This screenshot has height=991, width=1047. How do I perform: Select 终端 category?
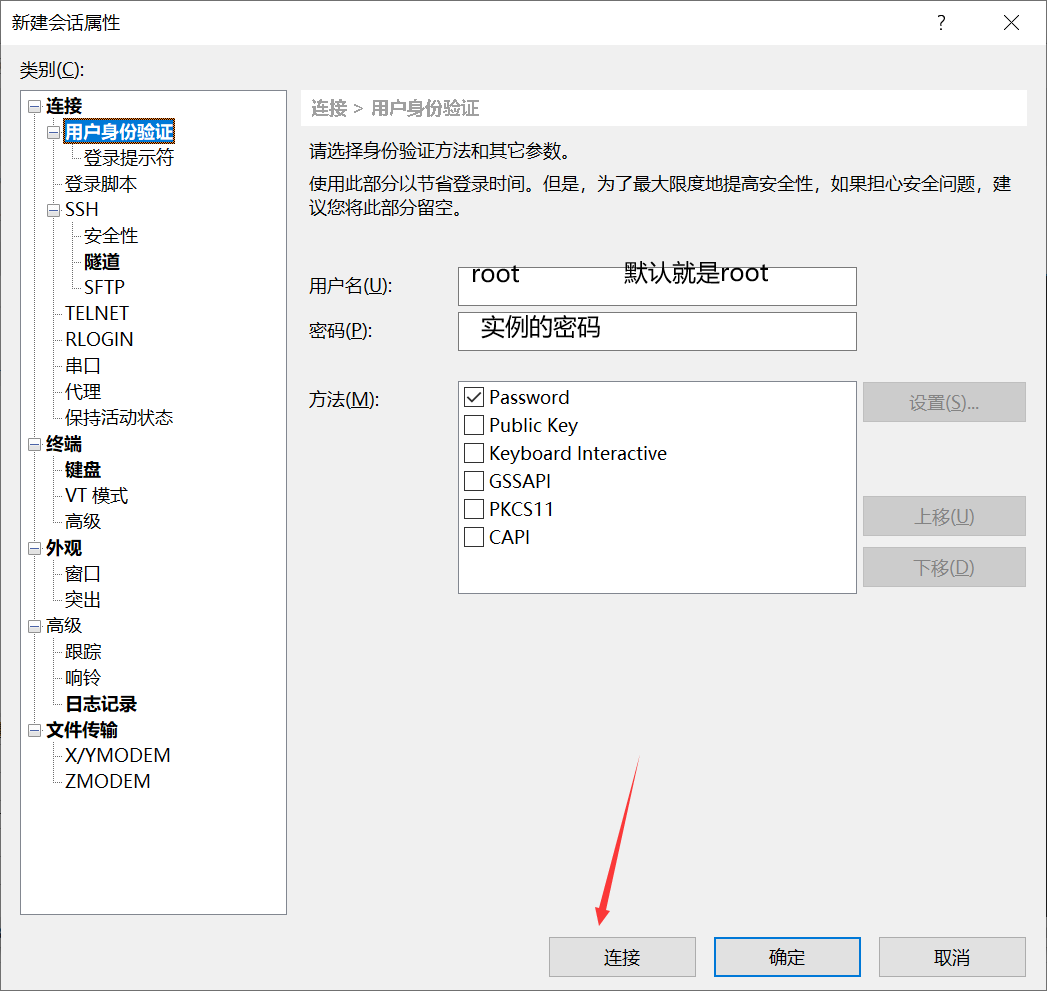click(64, 445)
